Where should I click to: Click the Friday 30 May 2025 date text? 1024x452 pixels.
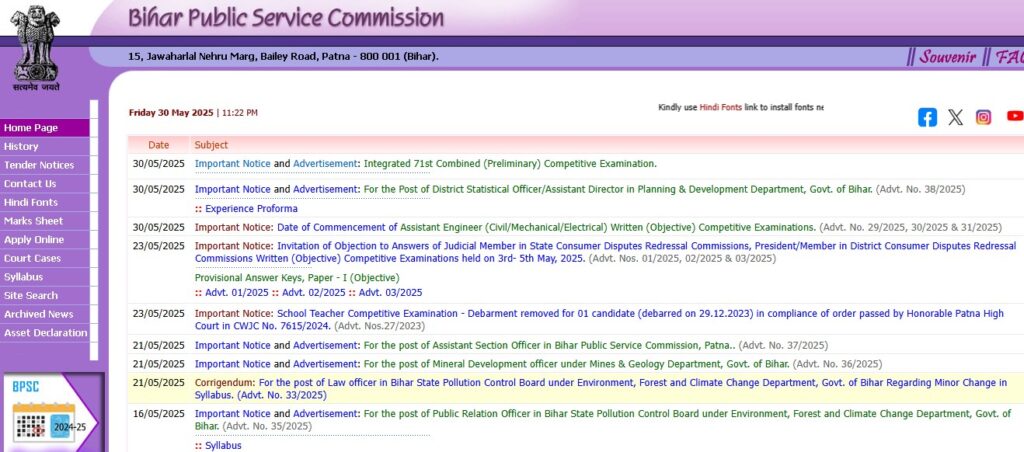pyautogui.click(x=171, y=113)
